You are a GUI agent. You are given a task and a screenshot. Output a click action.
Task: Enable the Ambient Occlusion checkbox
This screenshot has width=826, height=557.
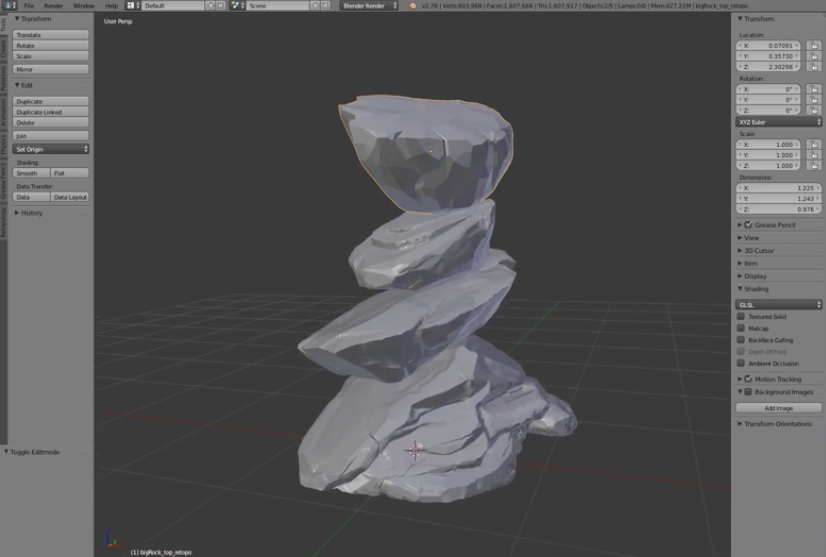coord(741,363)
